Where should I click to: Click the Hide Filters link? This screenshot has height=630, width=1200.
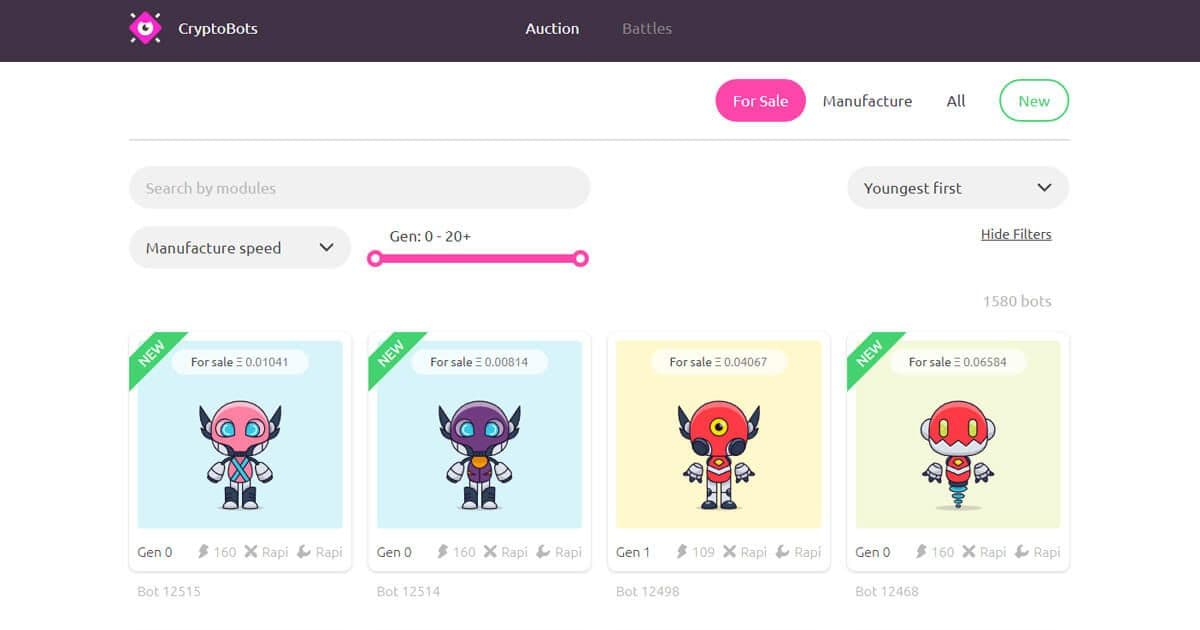[x=1015, y=234]
